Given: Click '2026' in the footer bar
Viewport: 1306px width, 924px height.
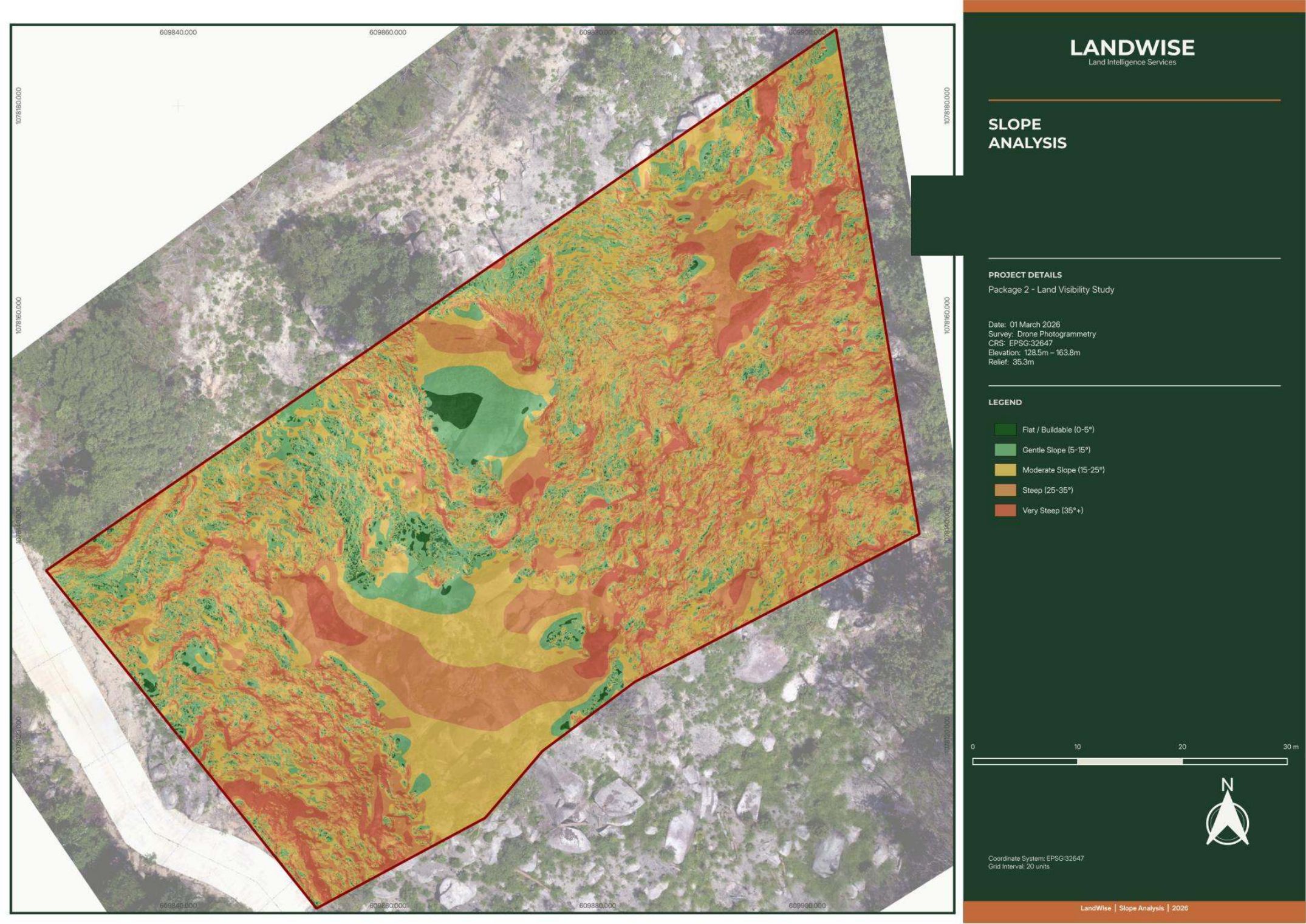Looking at the screenshot, I should point(1180,908).
